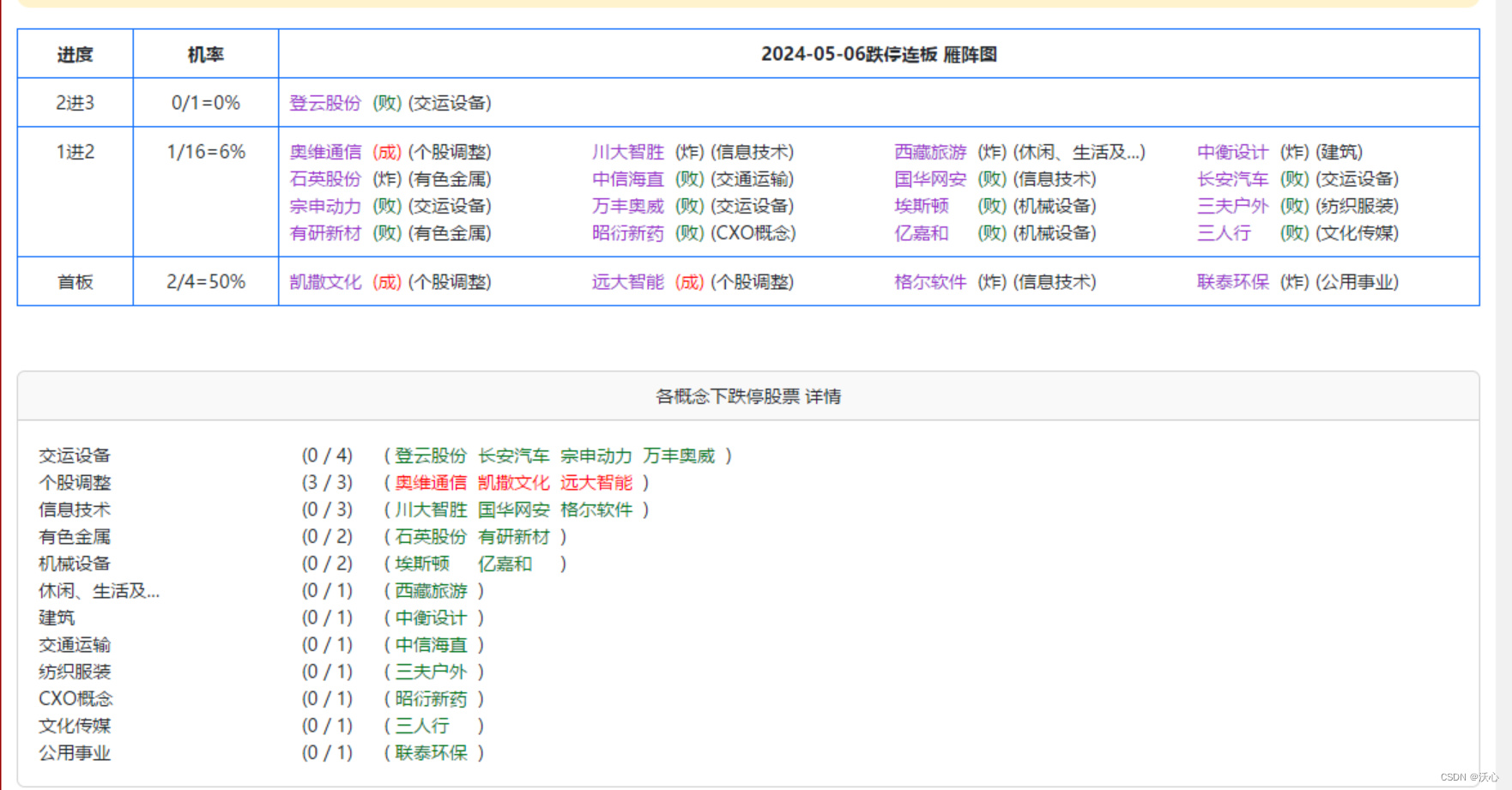Select the 格尔软件 link in the 首板 row
Screen dimensions: 1512x790
coord(930,282)
